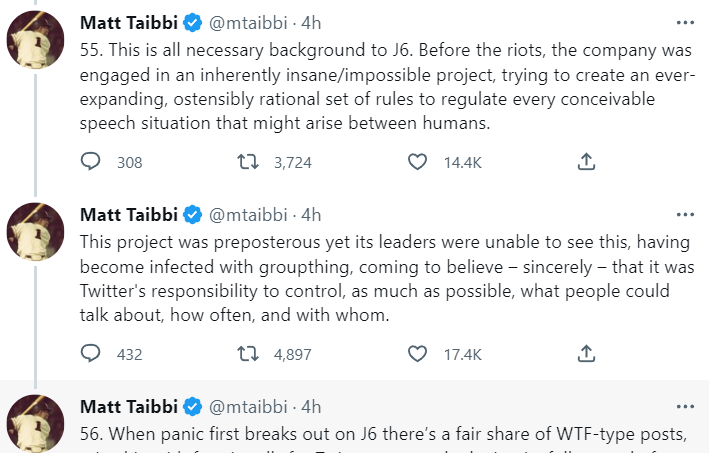Like the tweet with 14.4K likes
The width and height of the screenshot is (709, 453).
click(x=420, y=162)
